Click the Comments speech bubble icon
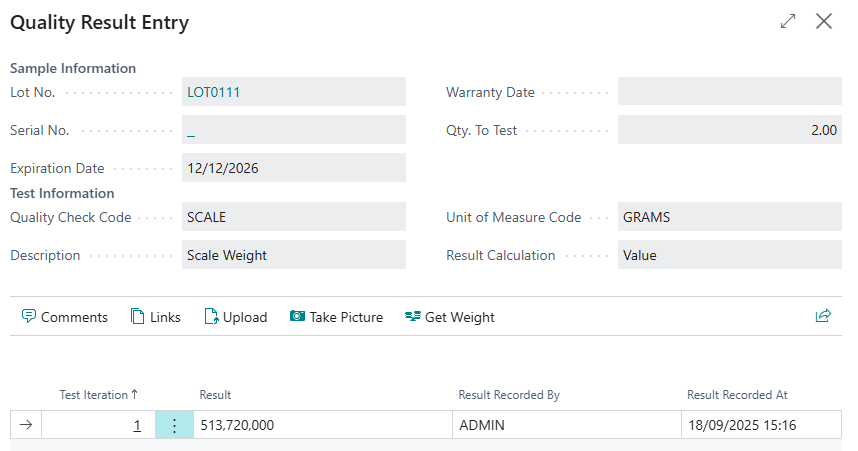 [28, 317]
